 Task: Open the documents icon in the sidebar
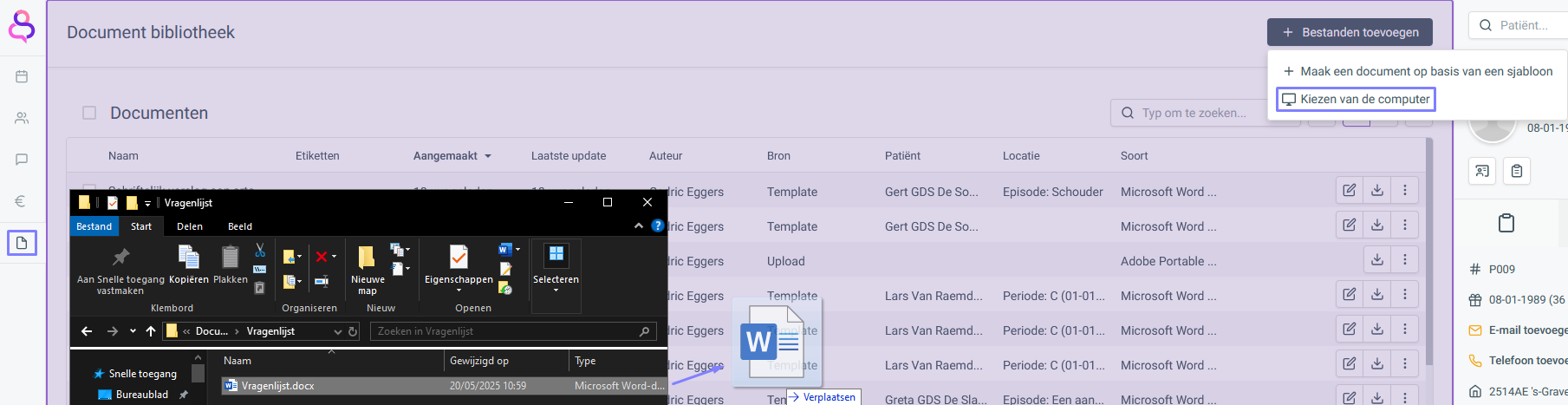point(22,243)
